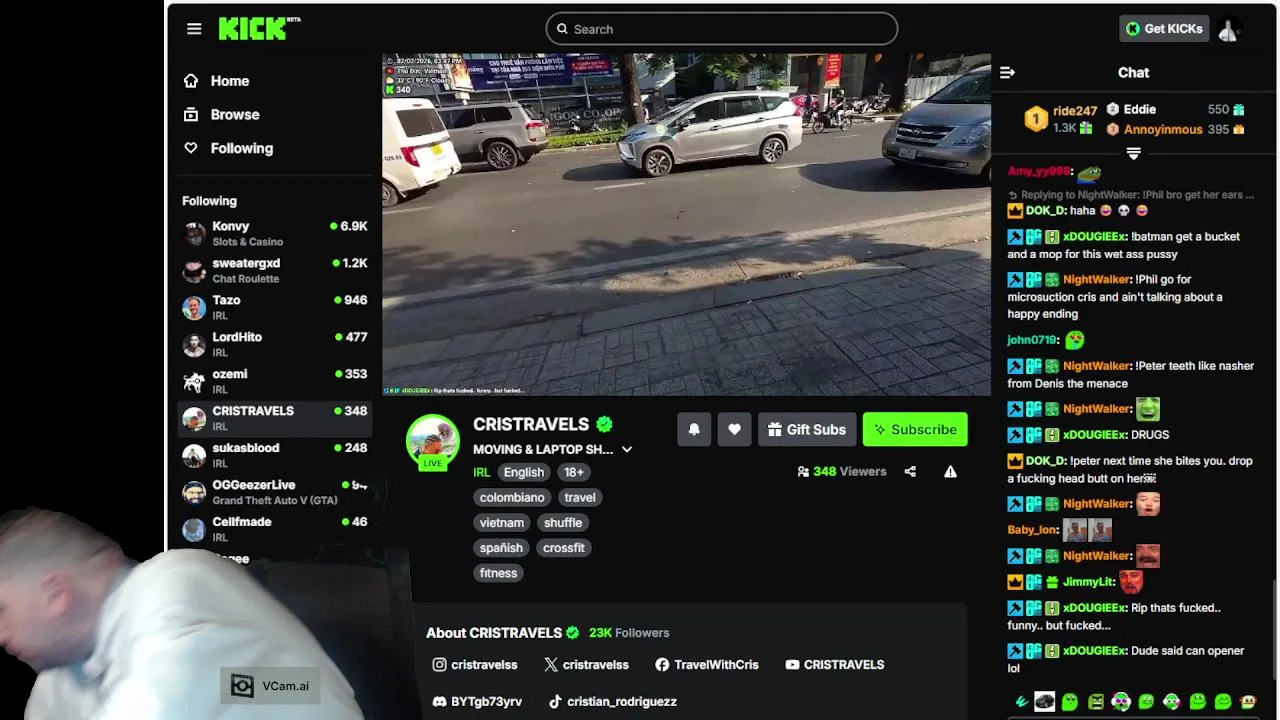This screenshot has width=1280, height=720.
Task: Click Gift Subs button
Action: tap(807, 430)
